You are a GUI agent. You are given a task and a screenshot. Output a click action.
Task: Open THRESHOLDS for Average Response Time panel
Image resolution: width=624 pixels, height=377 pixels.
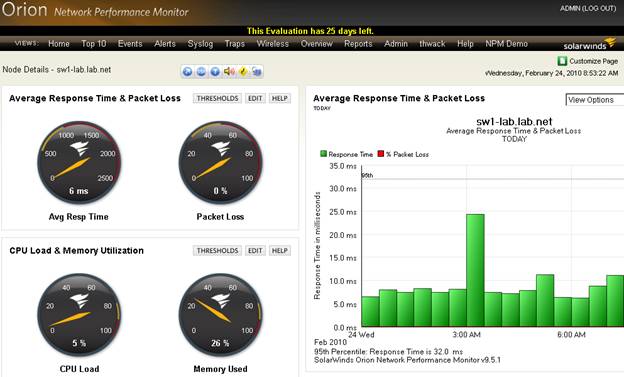[217, 98]
